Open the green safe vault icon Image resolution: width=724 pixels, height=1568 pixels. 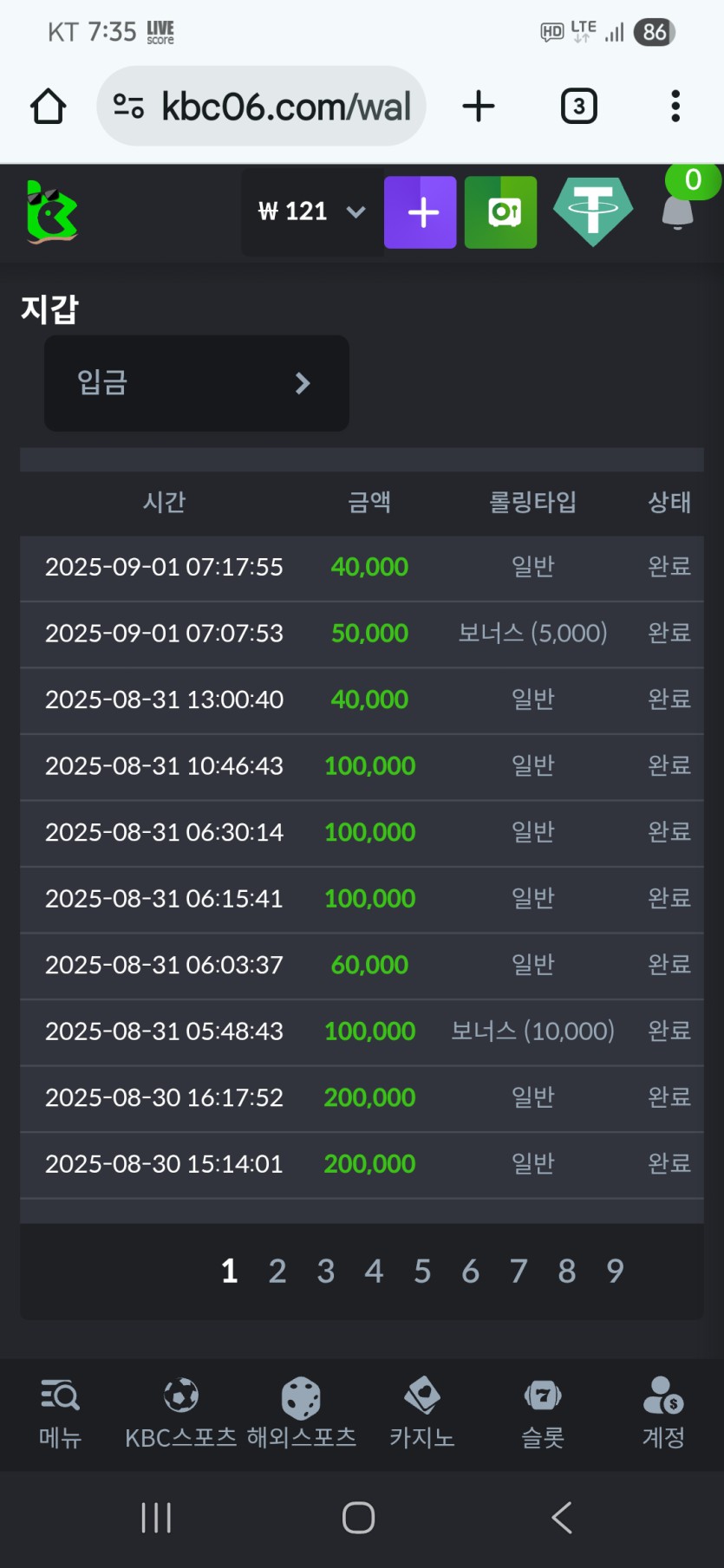pos(500,212)
